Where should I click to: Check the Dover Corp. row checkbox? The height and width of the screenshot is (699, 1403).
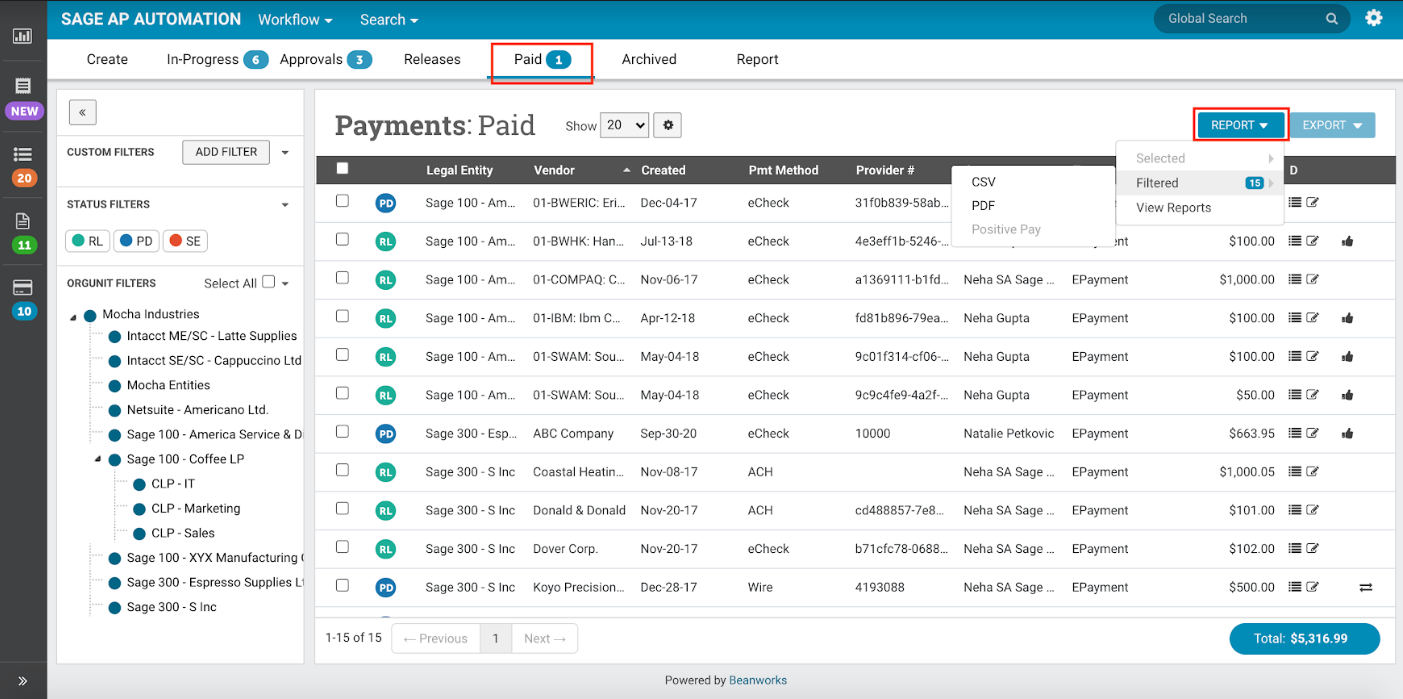pos(342,546)
